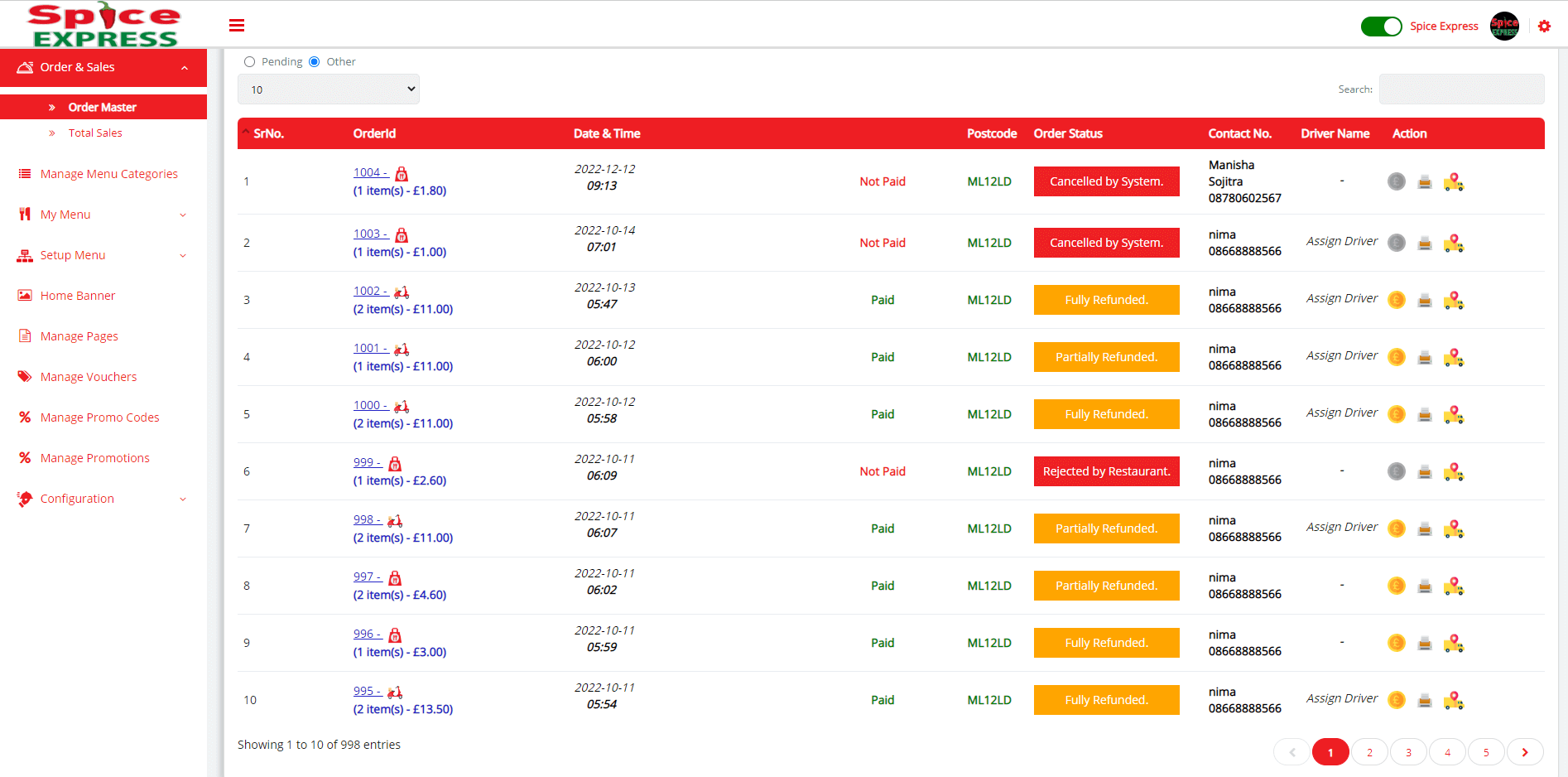The width and height of the screenshot is (1568, 777).
Task: Select the Other radio button
Action: (x=314, y=61)
